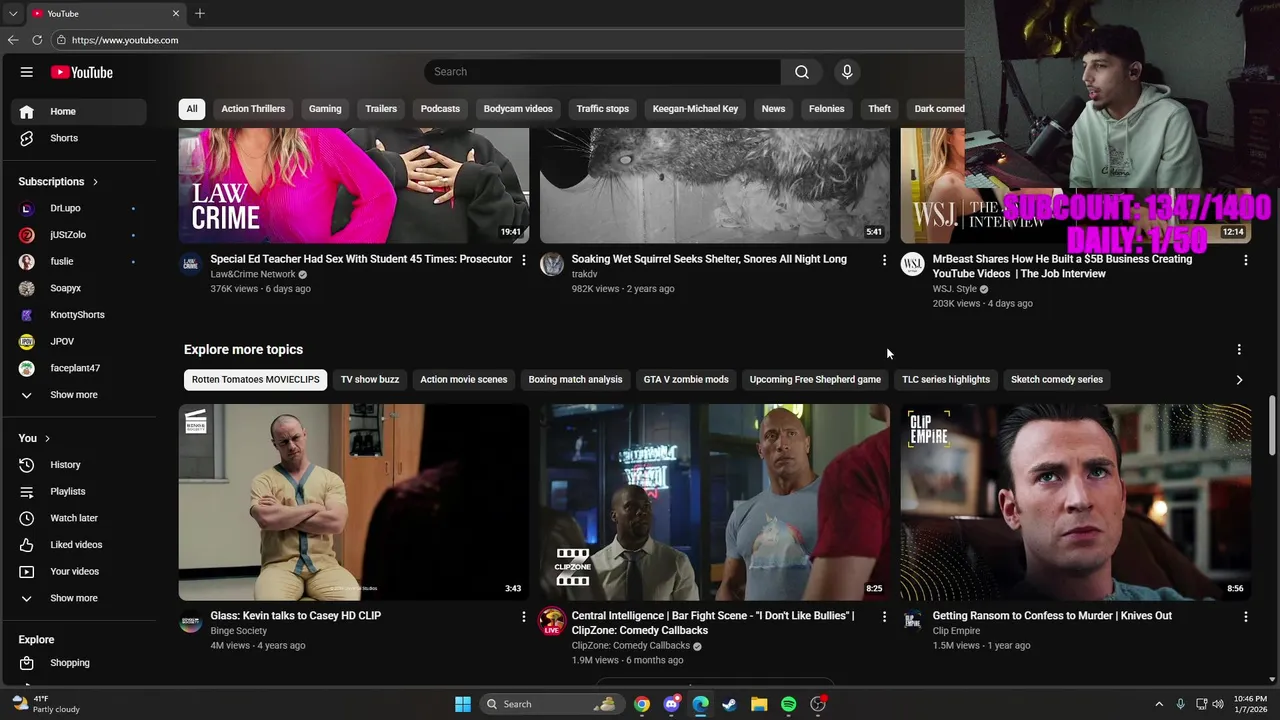Open options for Soaking Wet Squirrel video

pyautogui.click(x=884, y=260)
